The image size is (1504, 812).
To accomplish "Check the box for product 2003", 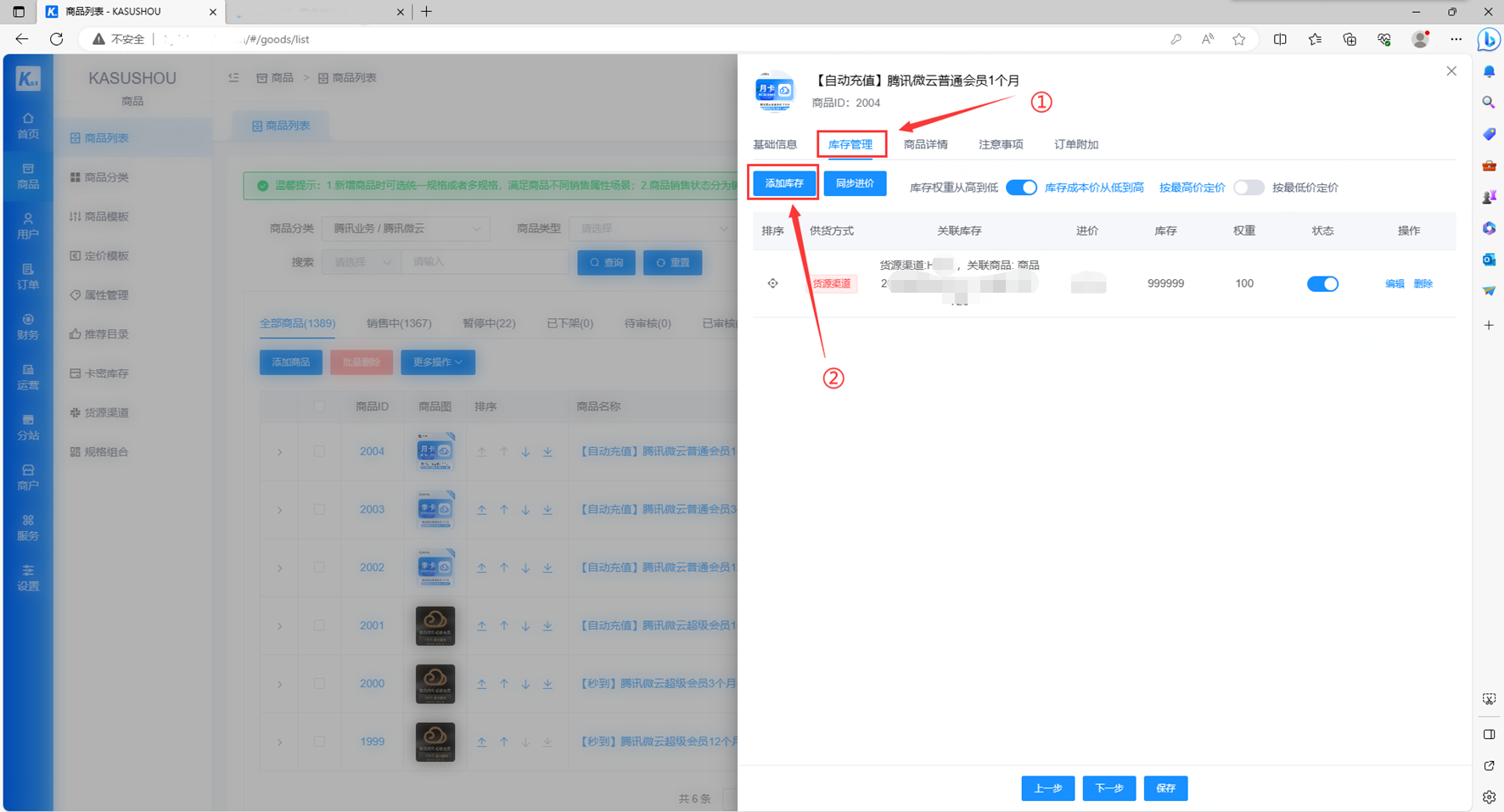I will click(x=319, y=510).
